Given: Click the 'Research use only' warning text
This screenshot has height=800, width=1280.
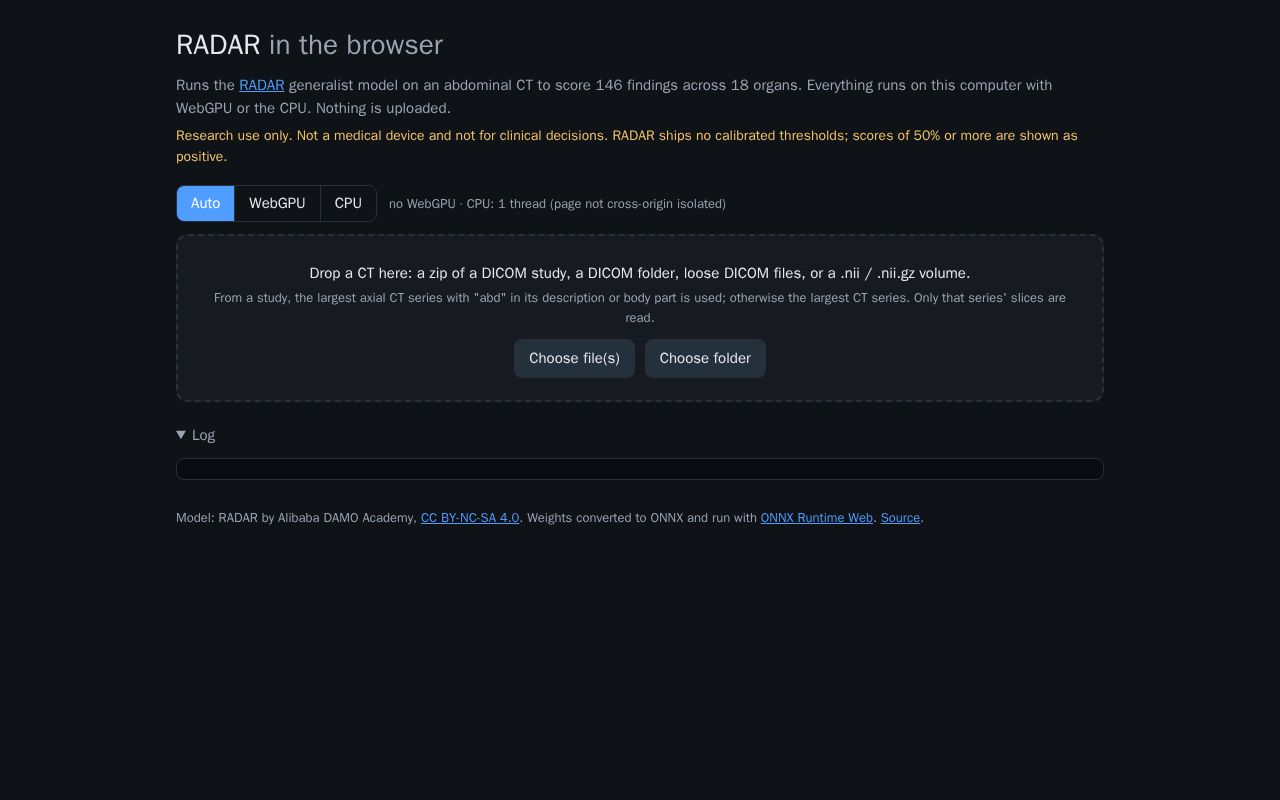Looking at the screenshot, I should coord(627,146).
